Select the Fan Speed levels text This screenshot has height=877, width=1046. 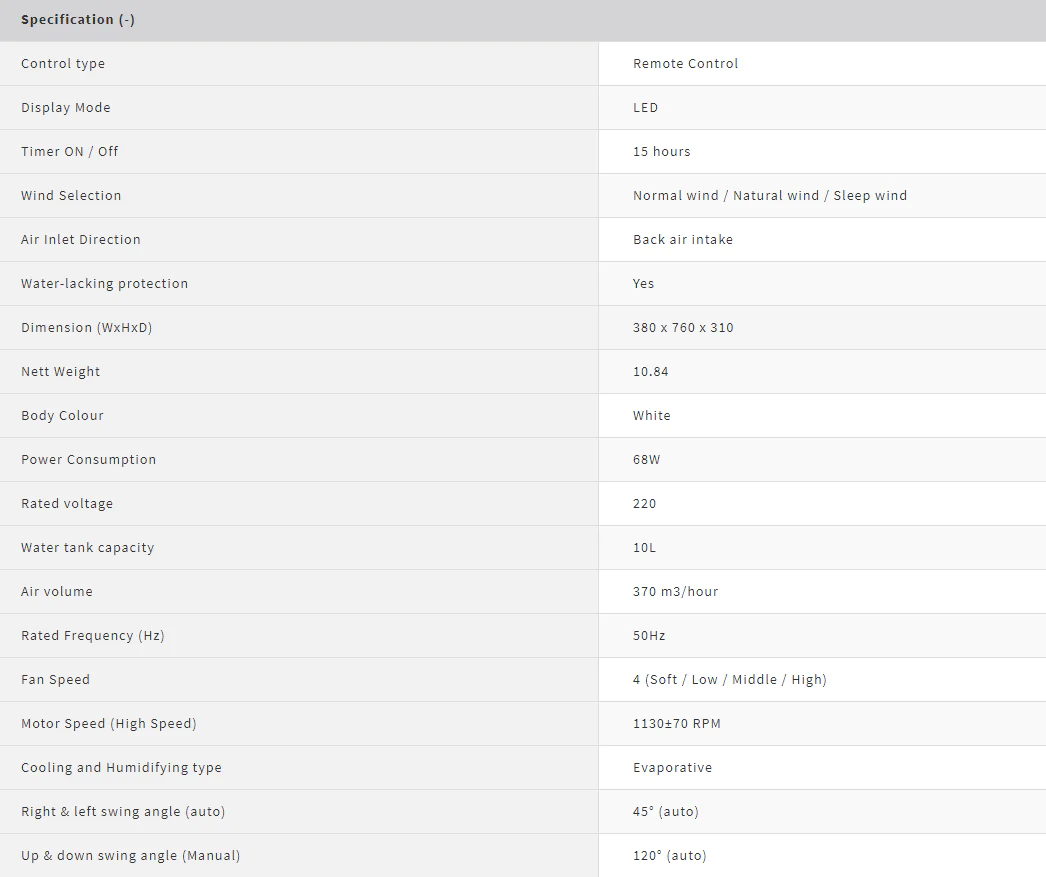point(729,680)
